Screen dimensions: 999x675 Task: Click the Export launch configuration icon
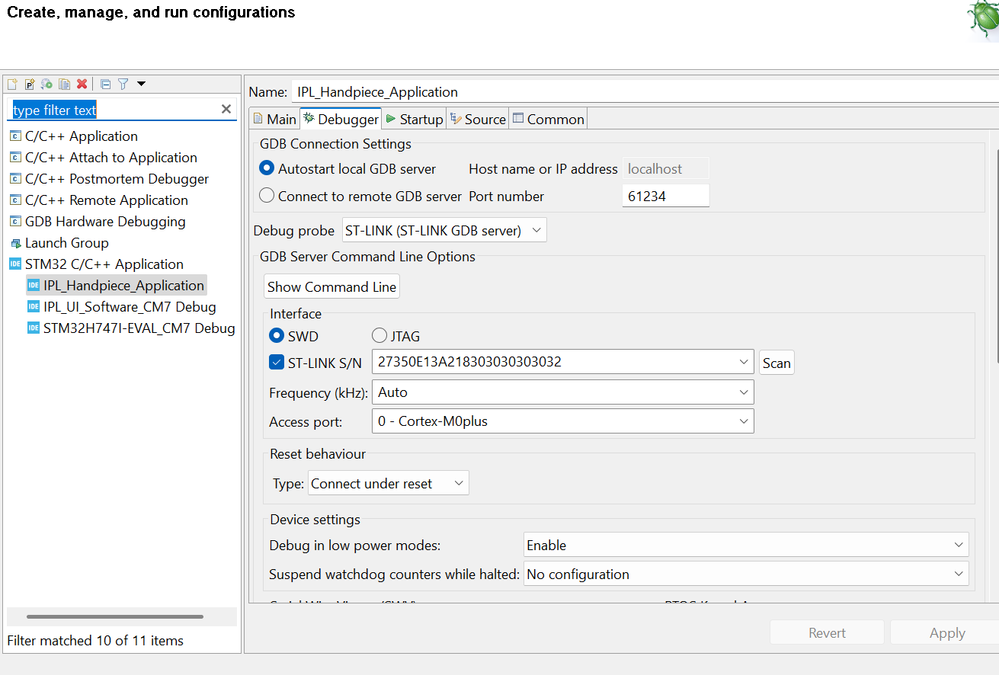click(47, 85)
